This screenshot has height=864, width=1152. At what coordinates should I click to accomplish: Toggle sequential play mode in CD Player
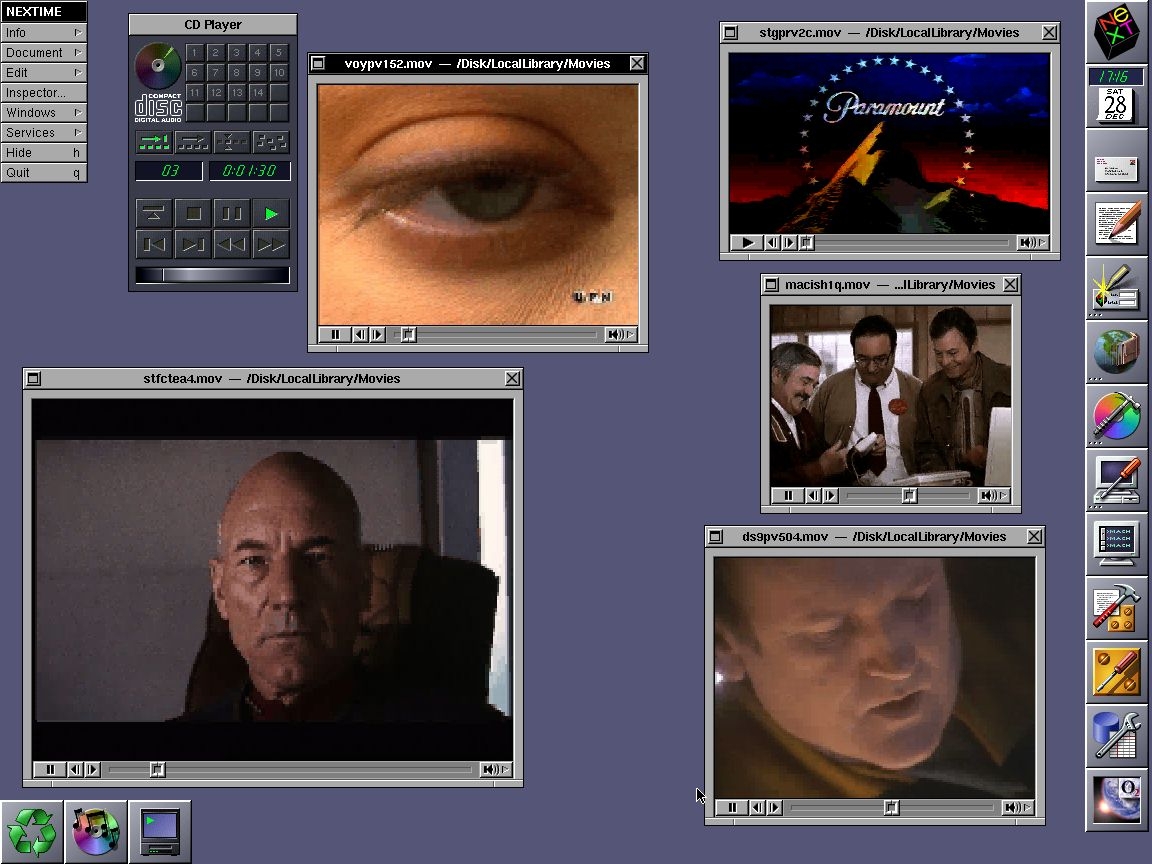point(154,142)
